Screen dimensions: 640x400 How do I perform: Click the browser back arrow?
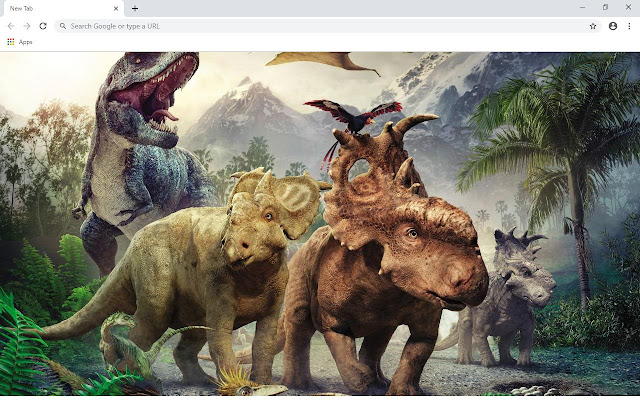(11, 26)
